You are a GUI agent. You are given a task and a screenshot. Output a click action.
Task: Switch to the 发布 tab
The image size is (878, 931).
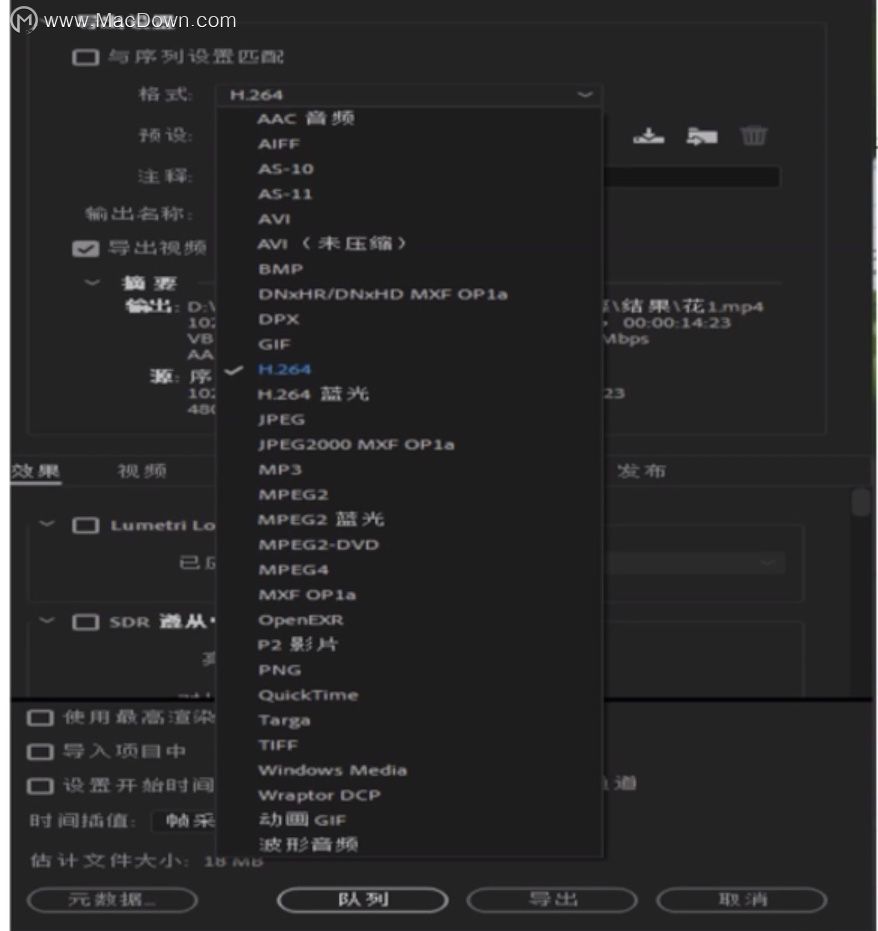(x=641, y=471)
